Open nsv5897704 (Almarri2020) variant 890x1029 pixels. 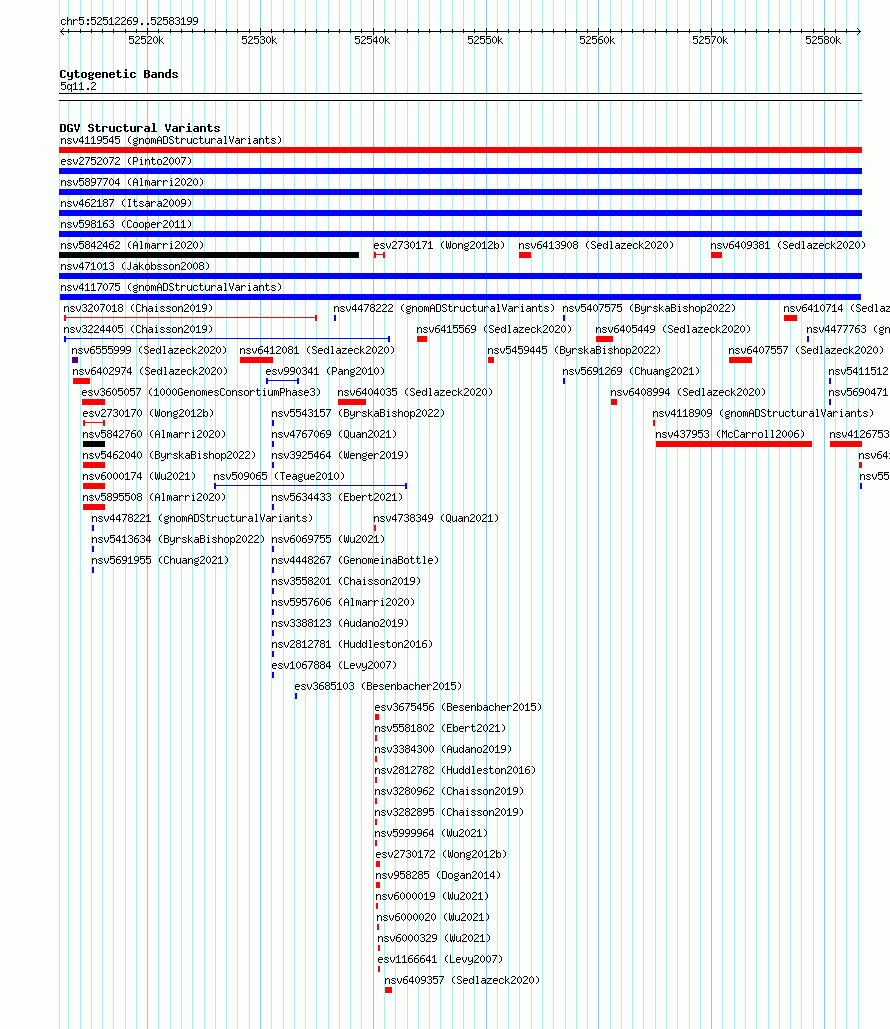[x=132, y=182]
